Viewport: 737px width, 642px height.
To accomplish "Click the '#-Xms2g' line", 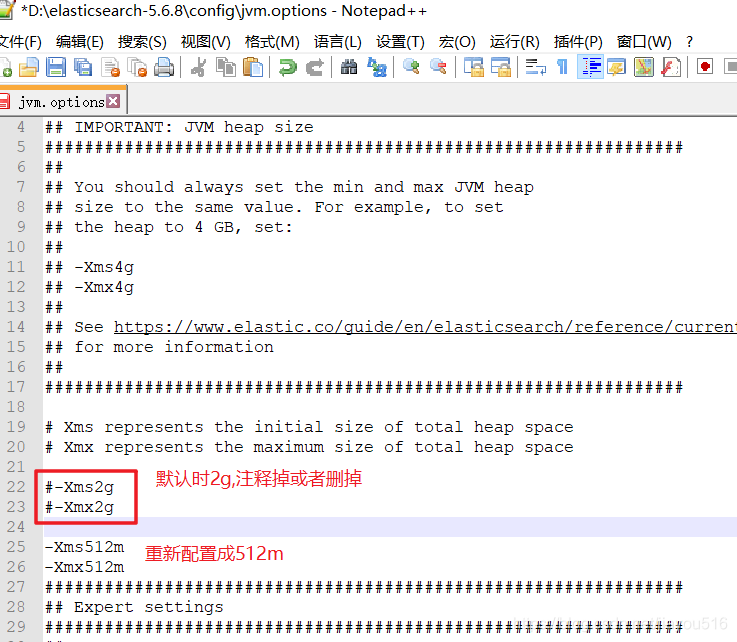I will click(79, 487).
